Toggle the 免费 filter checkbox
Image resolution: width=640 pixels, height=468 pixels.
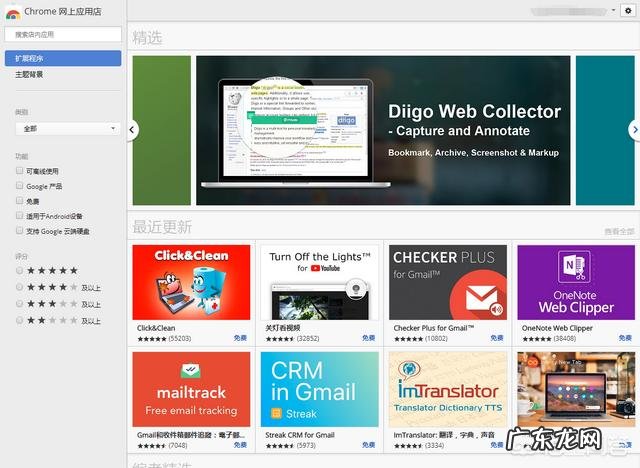(19, 201)
